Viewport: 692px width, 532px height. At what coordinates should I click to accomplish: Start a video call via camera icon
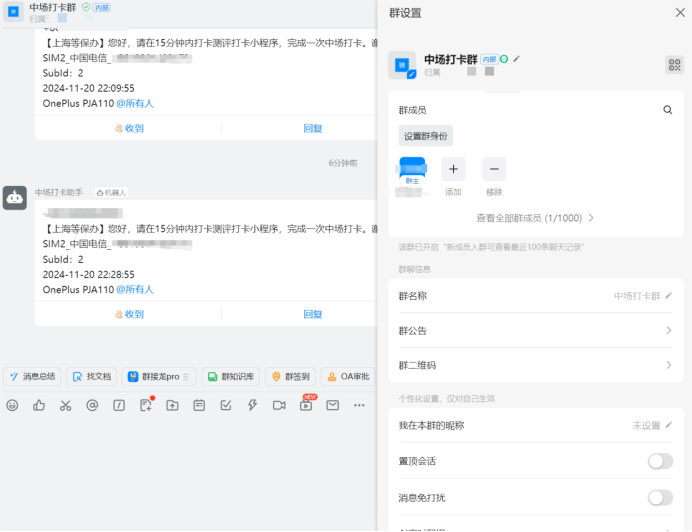(x=279, y=405)
